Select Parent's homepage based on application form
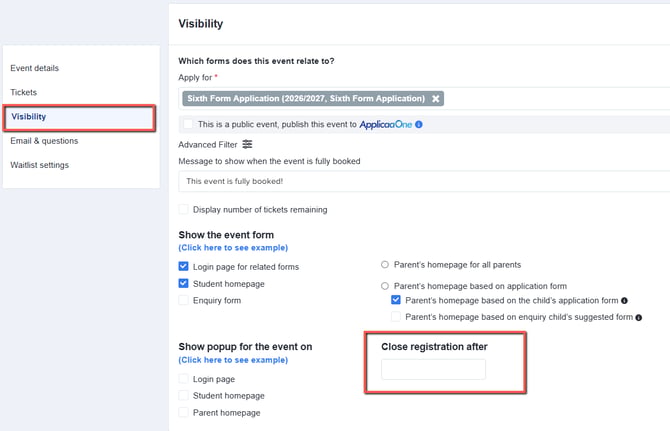Image resolution: width=670 pixels, height=431 pixels. 385,286
